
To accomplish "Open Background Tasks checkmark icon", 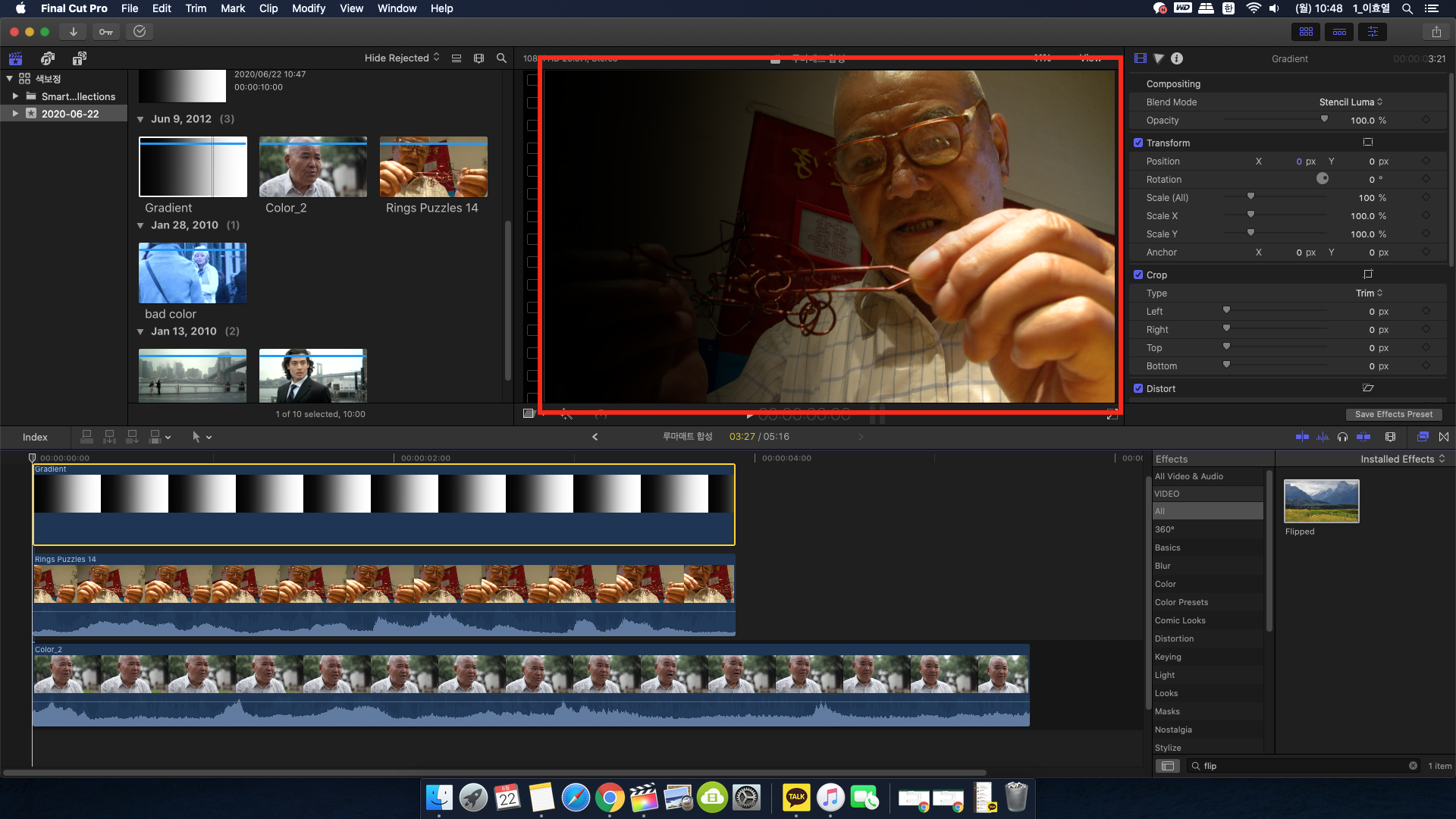I will (x=140, y=32).
